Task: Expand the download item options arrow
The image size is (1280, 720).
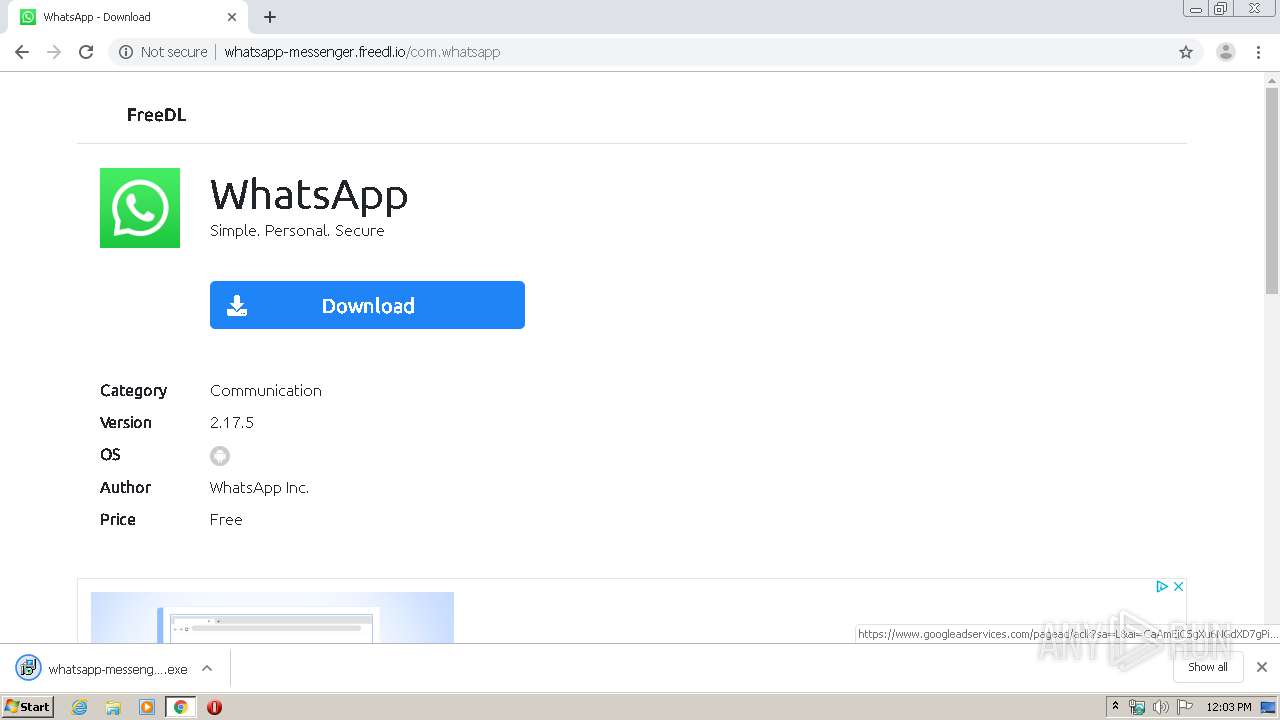Action: pyautogui.click(x=207, y=668)
